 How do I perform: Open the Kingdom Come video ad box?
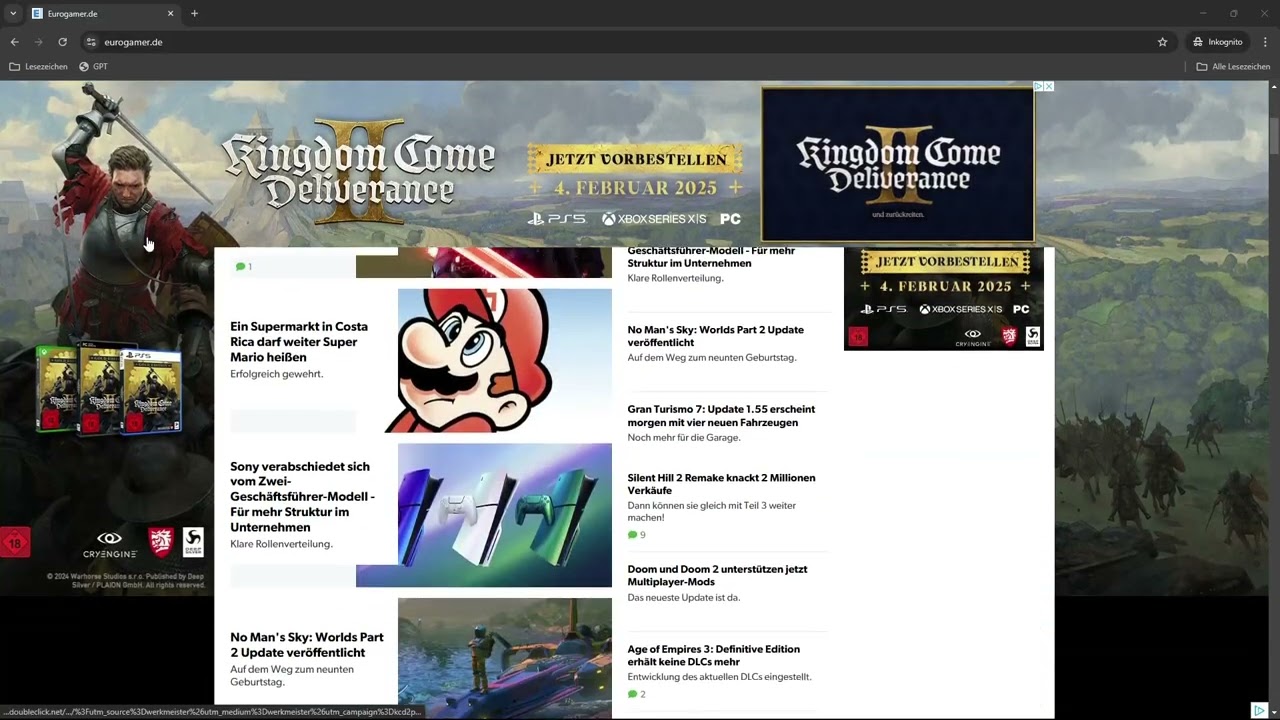pos(898,163)
